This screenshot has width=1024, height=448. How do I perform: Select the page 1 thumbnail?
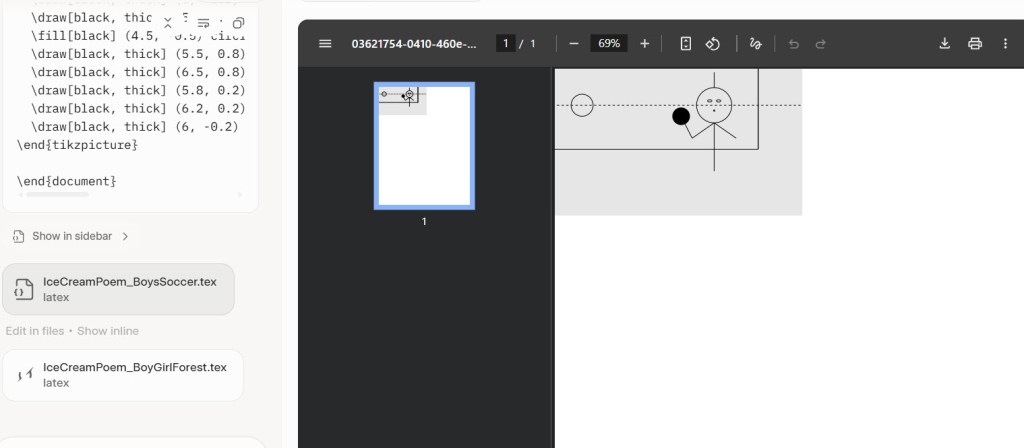click(x=424, y=146)
